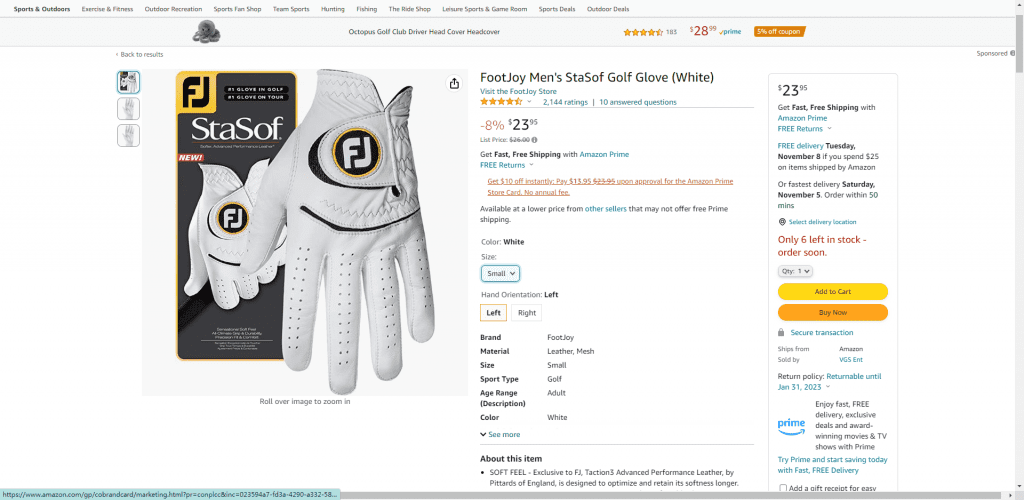Select the second glove thumbnail image

click(128, 108)
